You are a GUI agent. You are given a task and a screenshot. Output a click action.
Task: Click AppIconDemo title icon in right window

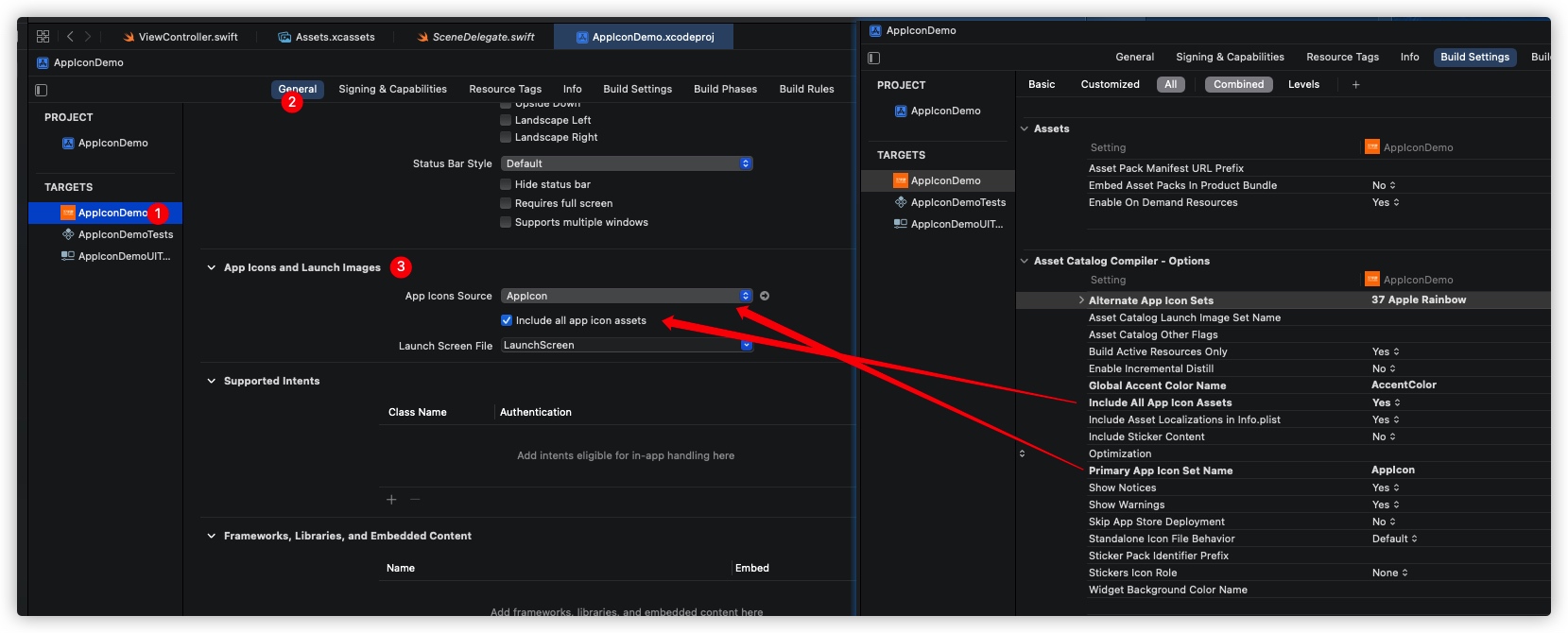pyautogui.click(x=875, y=31)
